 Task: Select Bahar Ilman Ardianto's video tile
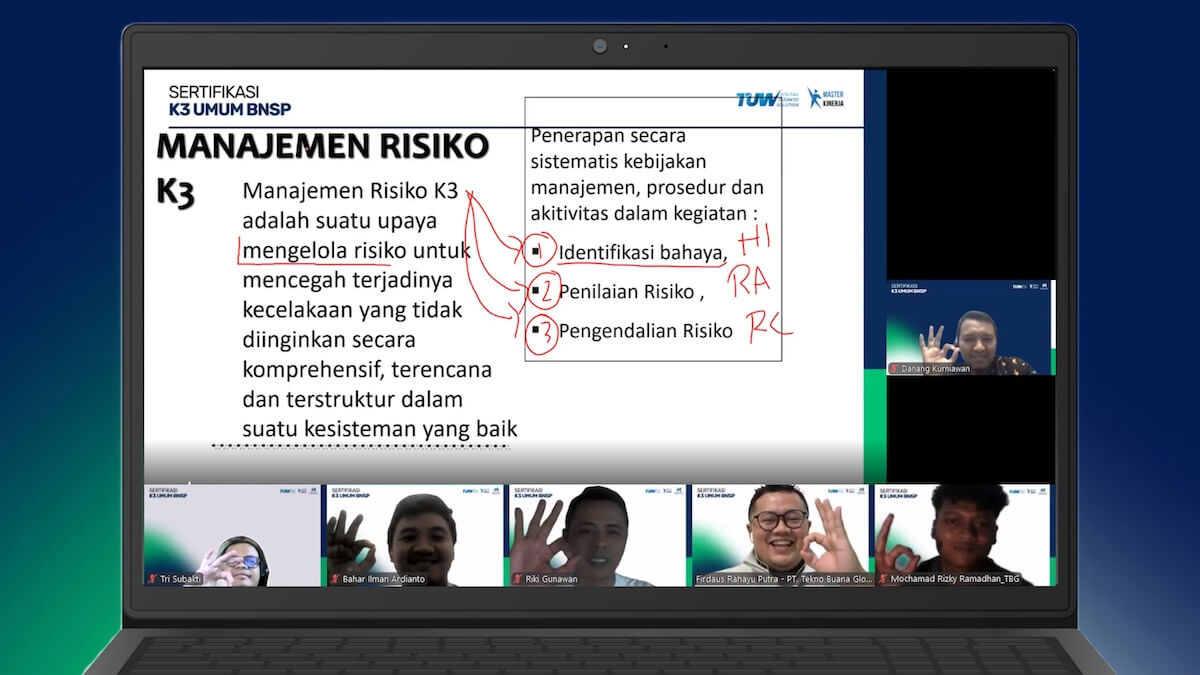pos(414,535)
